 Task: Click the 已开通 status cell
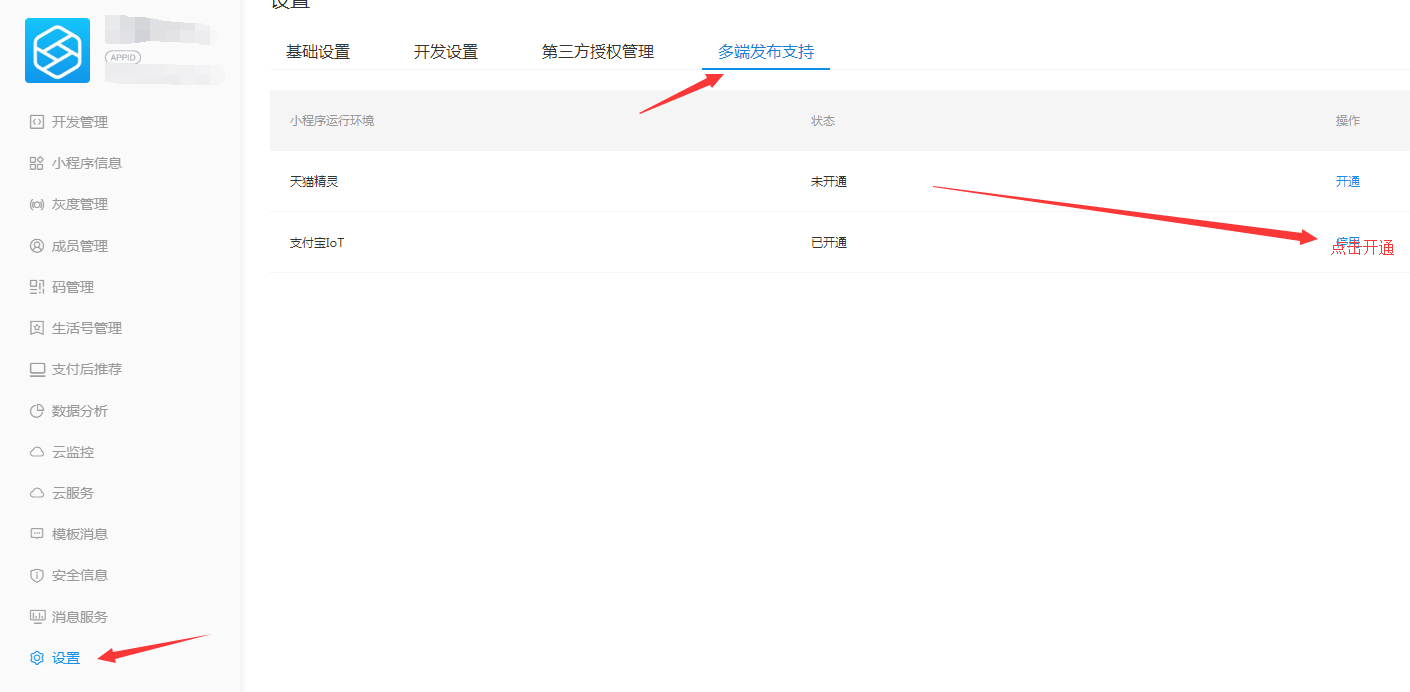tap(829, 243)
